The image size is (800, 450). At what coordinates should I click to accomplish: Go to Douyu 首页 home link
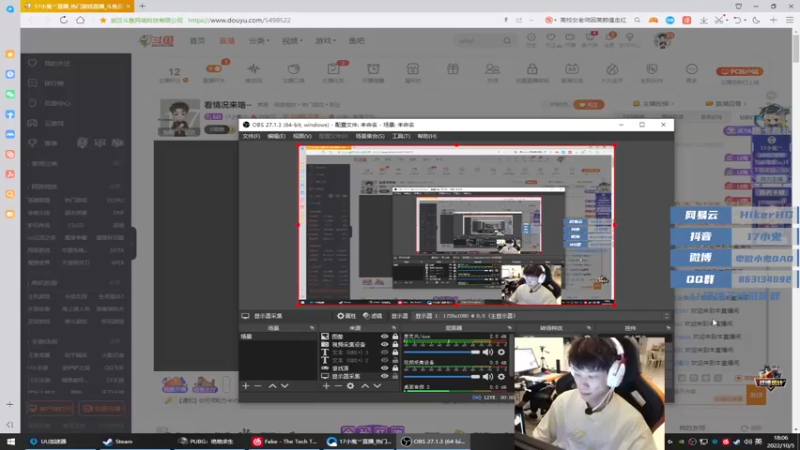pos(197,41)
